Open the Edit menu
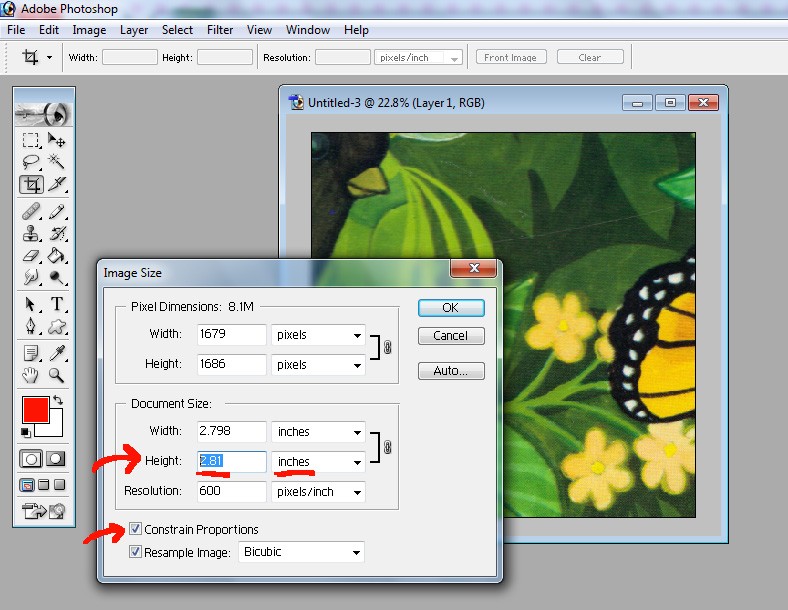The height and width of the screenshot is (610, 788). 49,30
